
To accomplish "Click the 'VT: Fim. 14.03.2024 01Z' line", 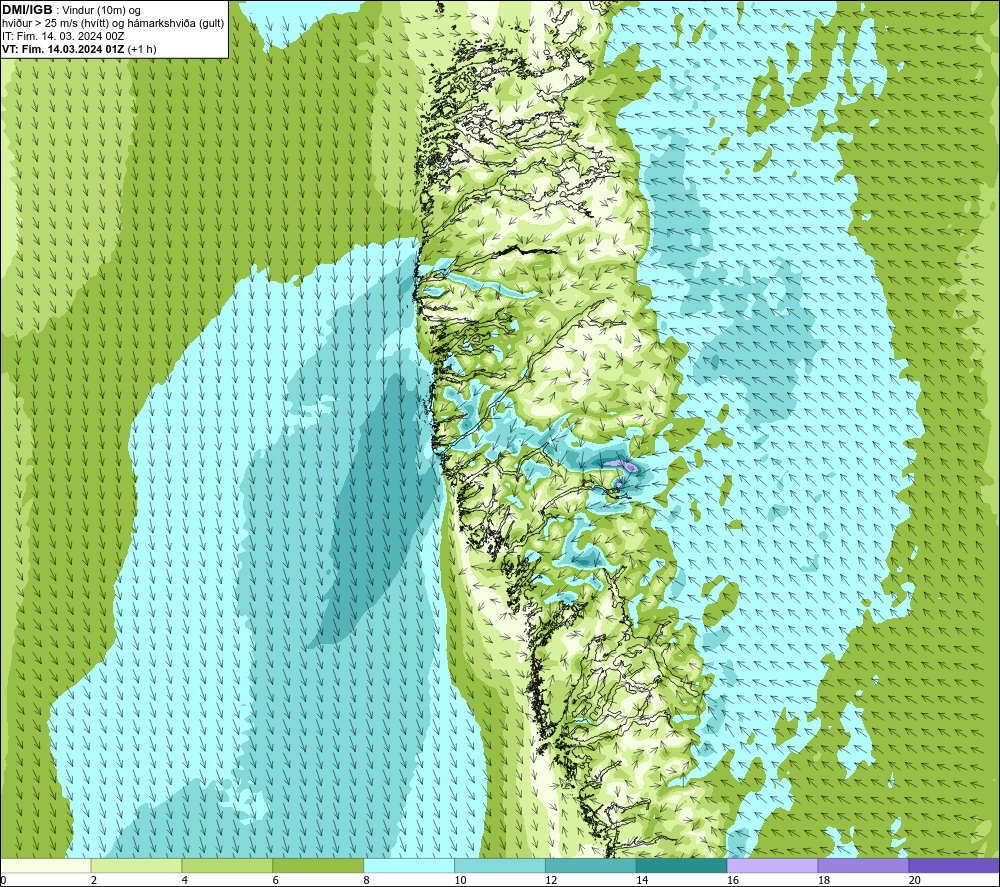I will point(63,49).
